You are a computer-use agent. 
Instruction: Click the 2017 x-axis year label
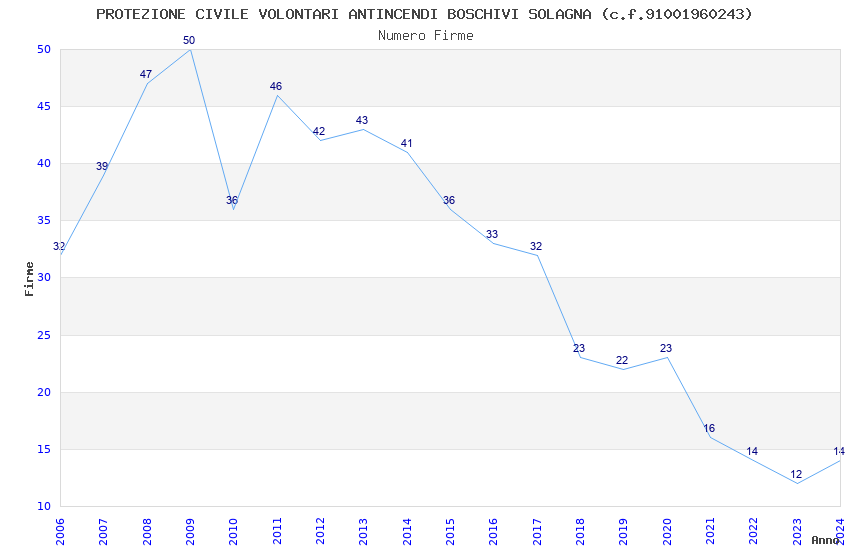[537, 532]
